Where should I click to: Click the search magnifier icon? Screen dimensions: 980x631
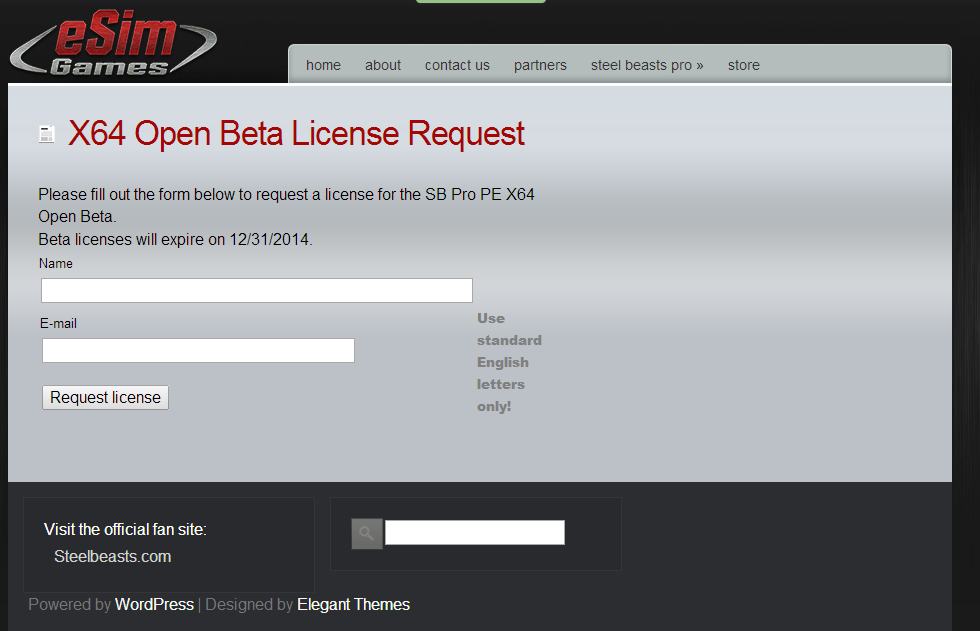pos(367,534)
